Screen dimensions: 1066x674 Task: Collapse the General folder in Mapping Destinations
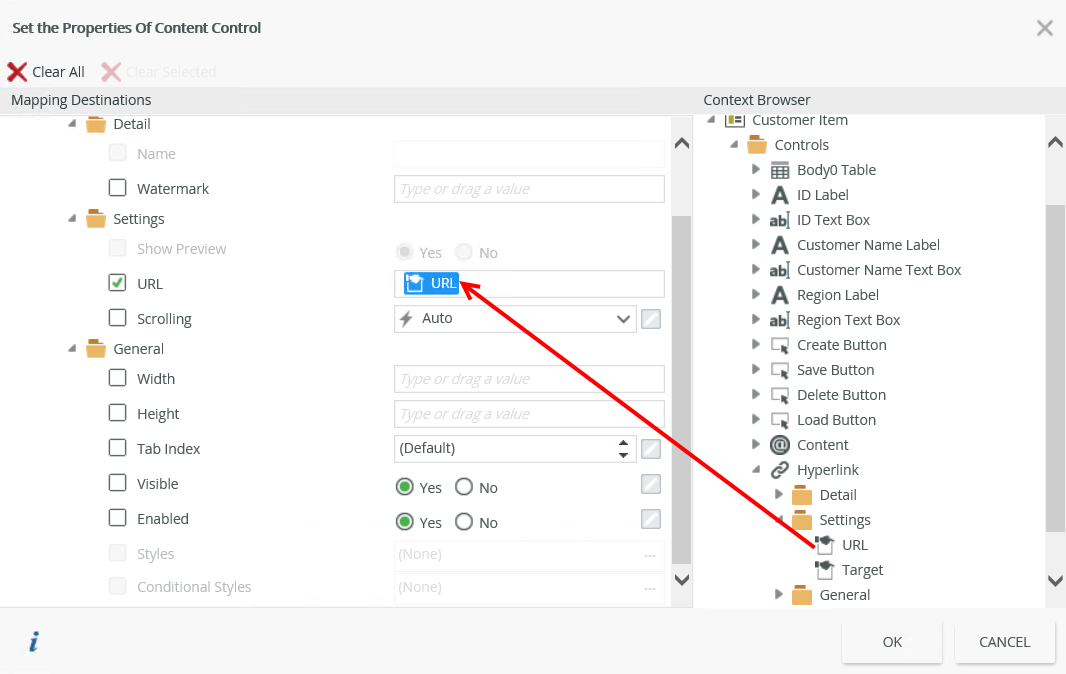[72, 349]
